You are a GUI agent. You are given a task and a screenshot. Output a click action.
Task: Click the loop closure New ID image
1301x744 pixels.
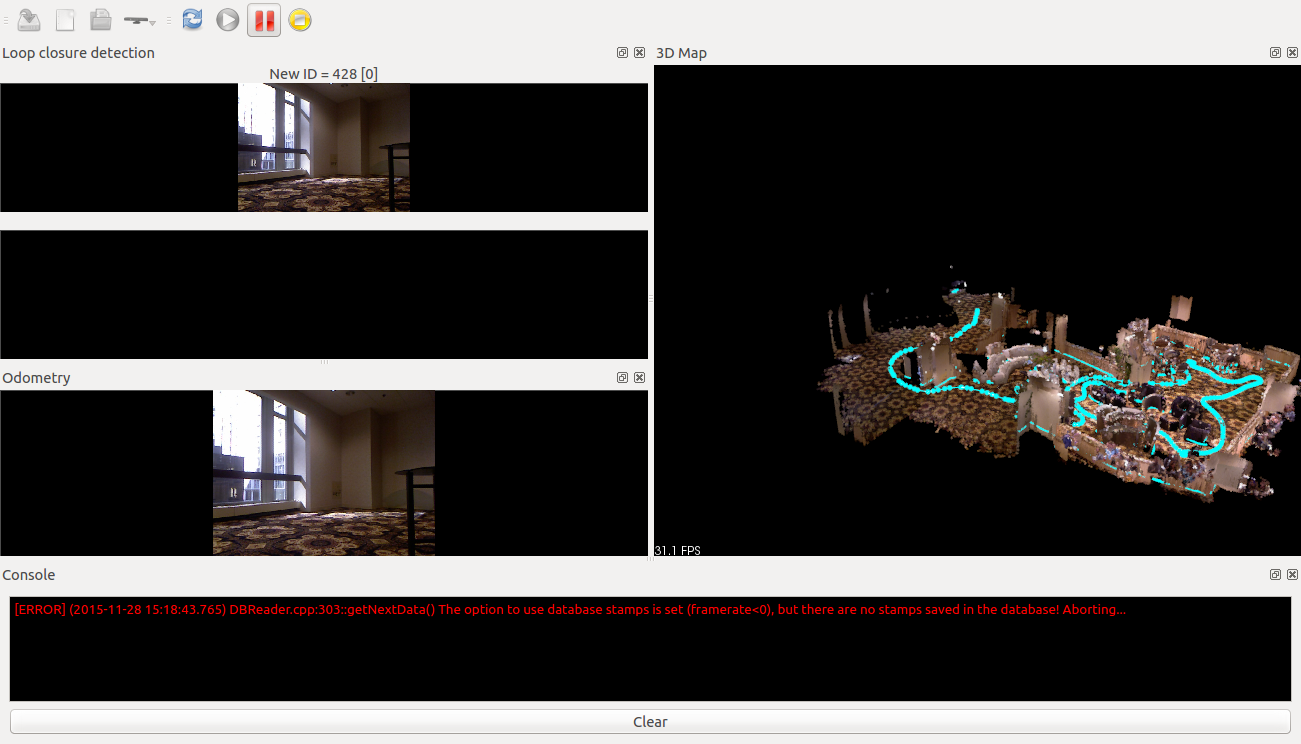(324, 147)
